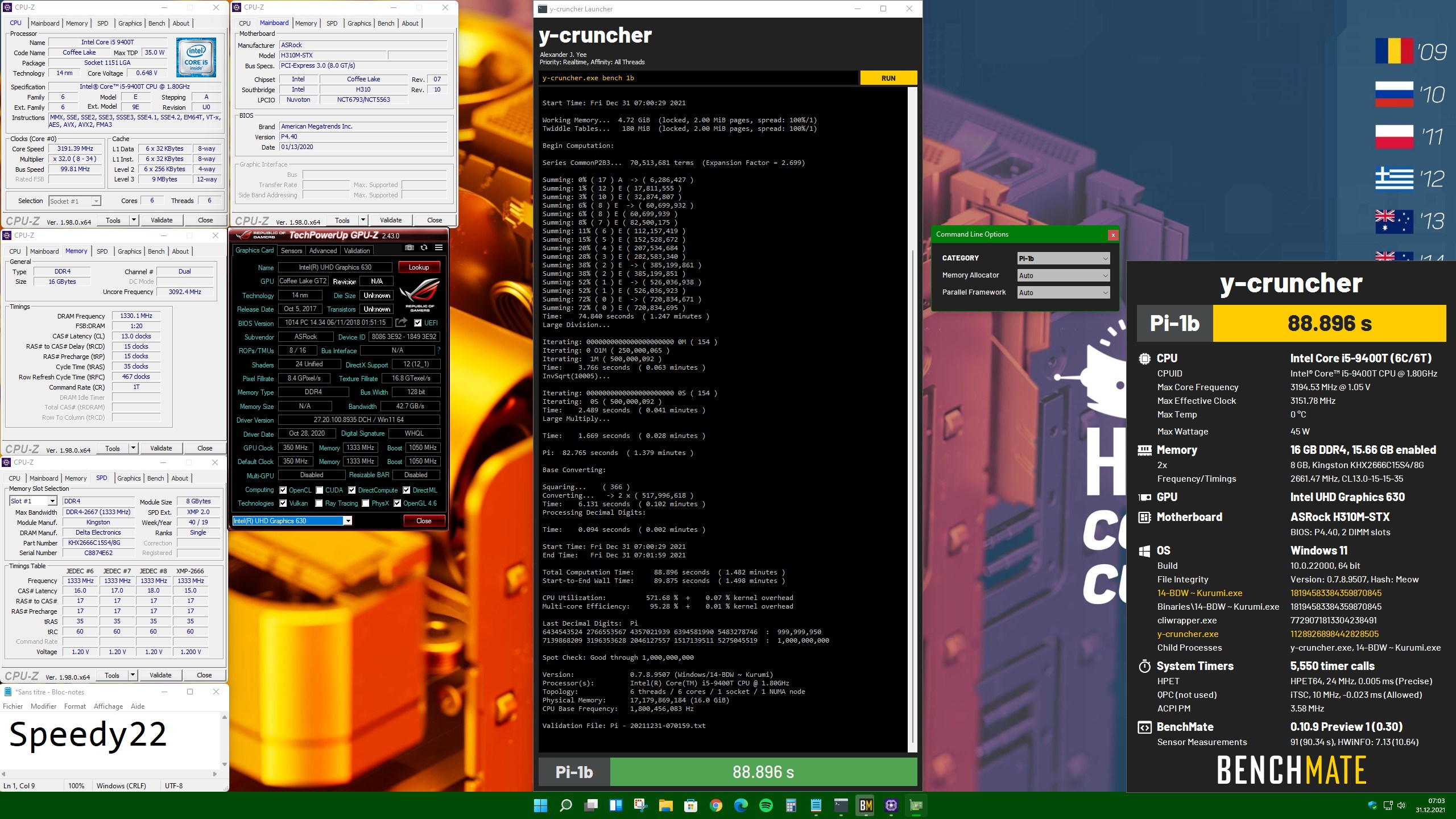Switch to Validation tab in GPU-Z
Viewport: 1456px width, 819px height.
(357, 251)
